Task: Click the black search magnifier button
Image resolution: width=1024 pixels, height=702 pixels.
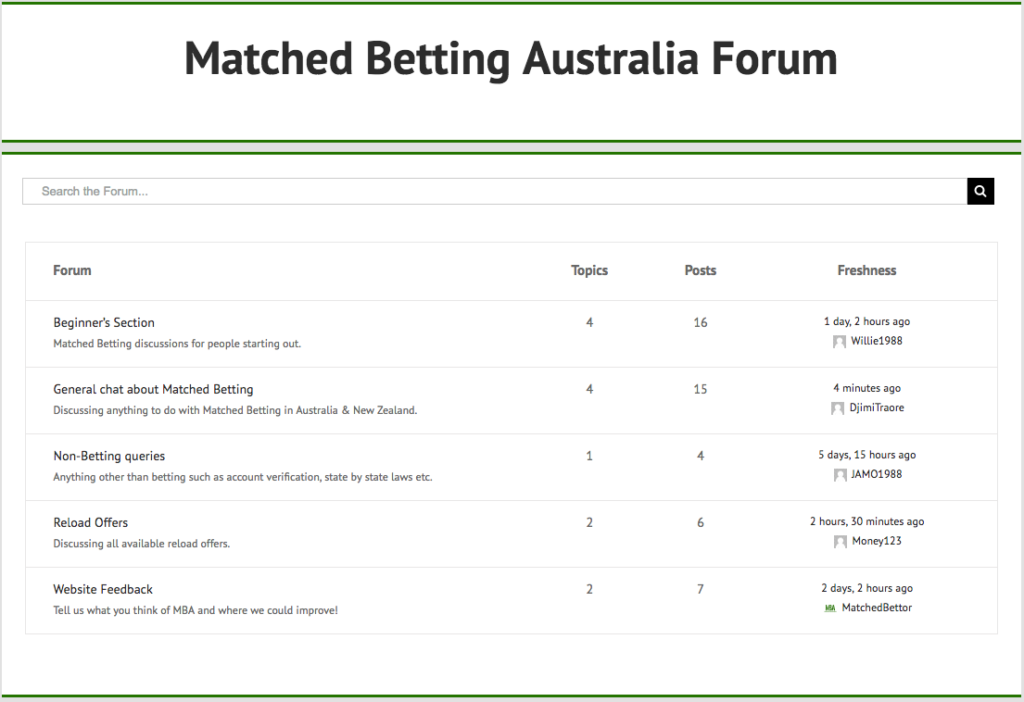Action: coord(980,191)
